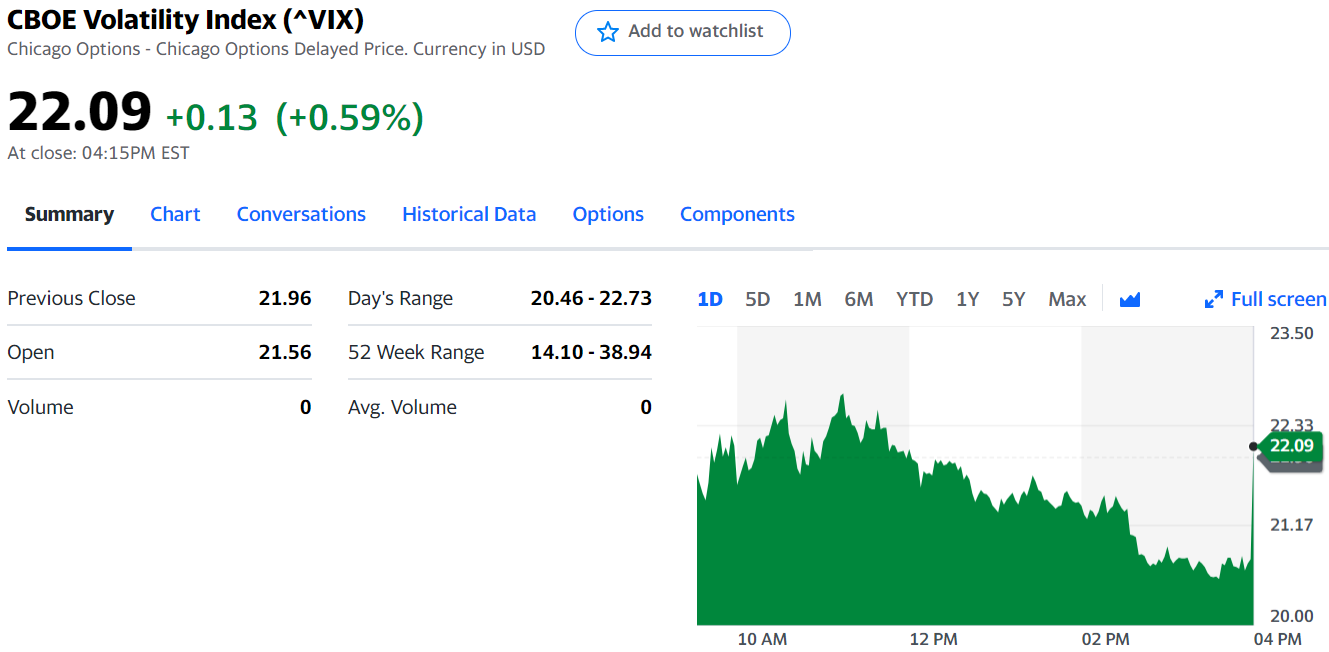Select the YTD chart range
This screenshot has height=652, width=1329.
tap(914, 299)
